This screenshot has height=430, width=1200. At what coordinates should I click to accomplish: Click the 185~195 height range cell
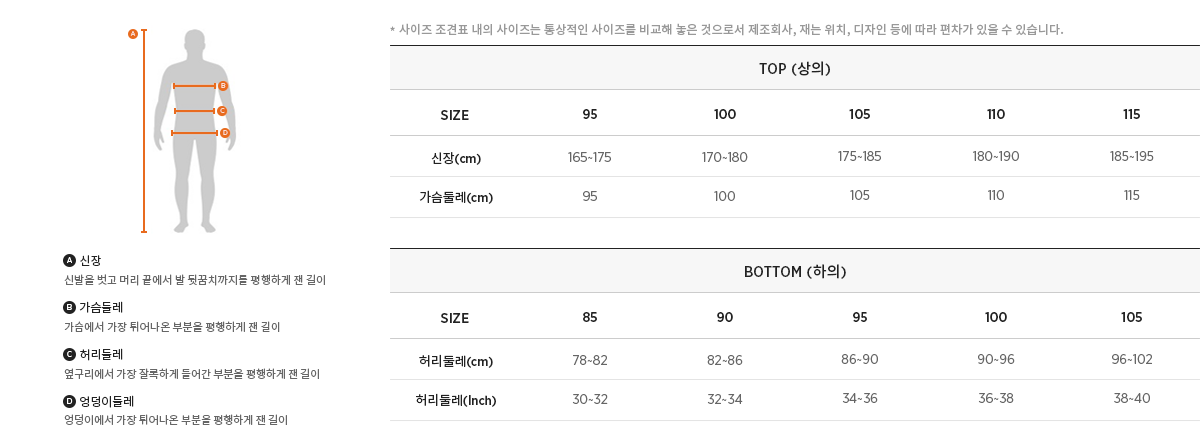click(1131, 157)
